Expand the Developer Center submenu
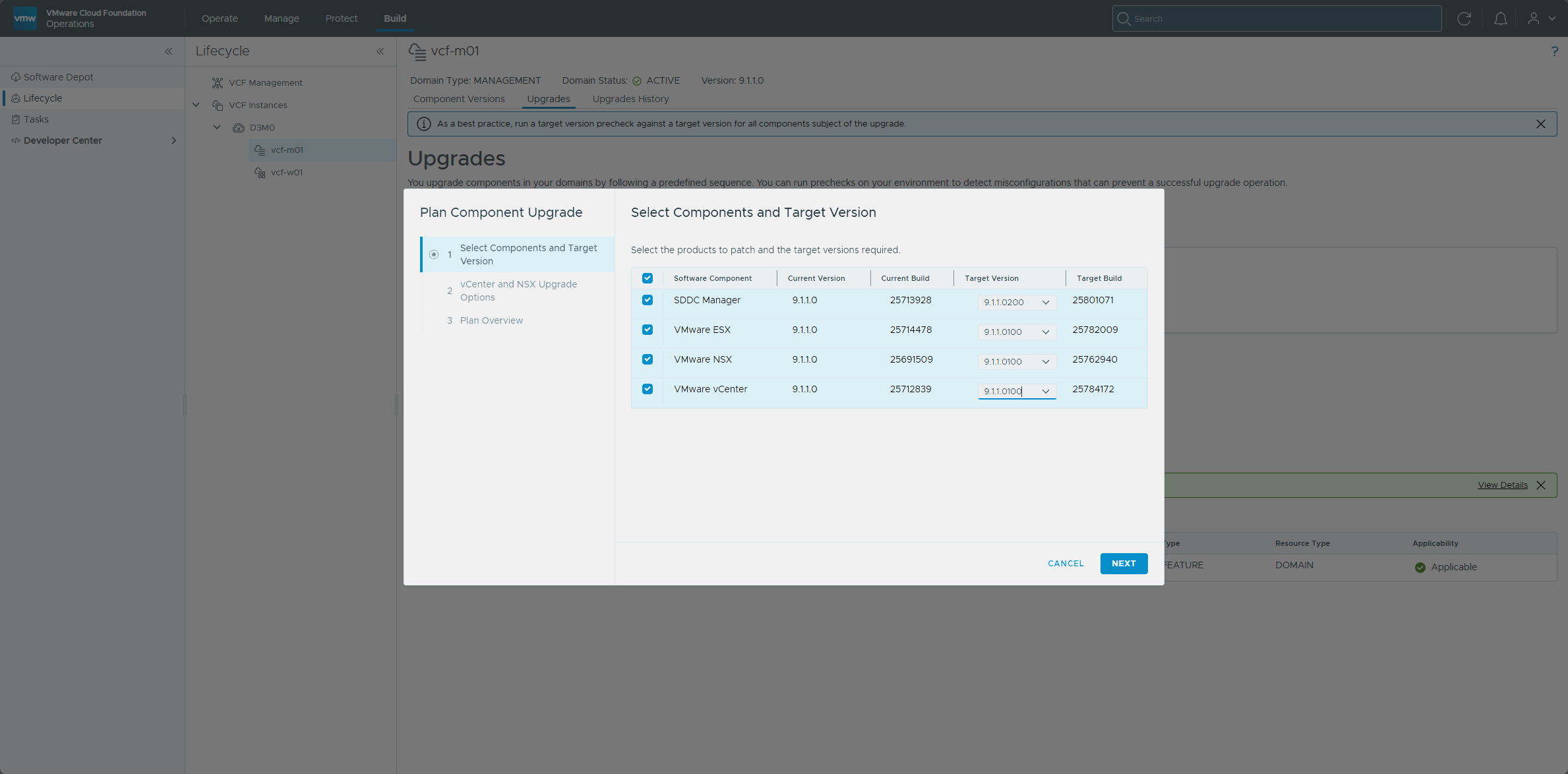The width and height of the screenshot is (1568, 774). (x=173, y=140)
